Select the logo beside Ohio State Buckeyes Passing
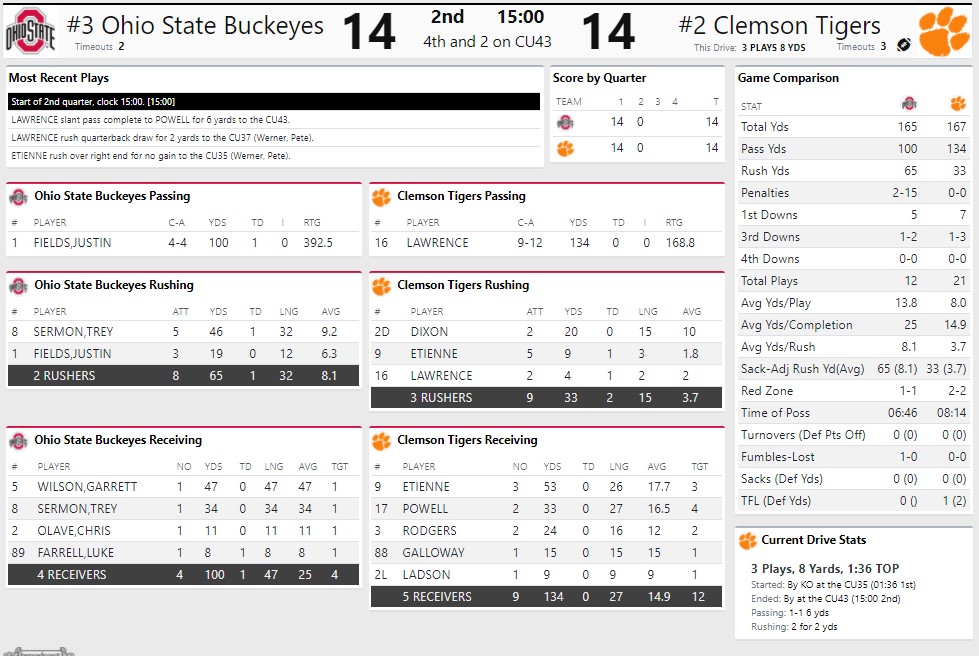 [x=18, y=197]
